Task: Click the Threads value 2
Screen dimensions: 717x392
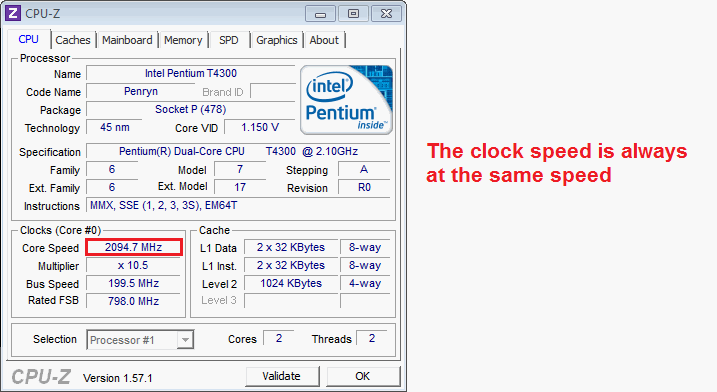Action: tap(372, 338)
